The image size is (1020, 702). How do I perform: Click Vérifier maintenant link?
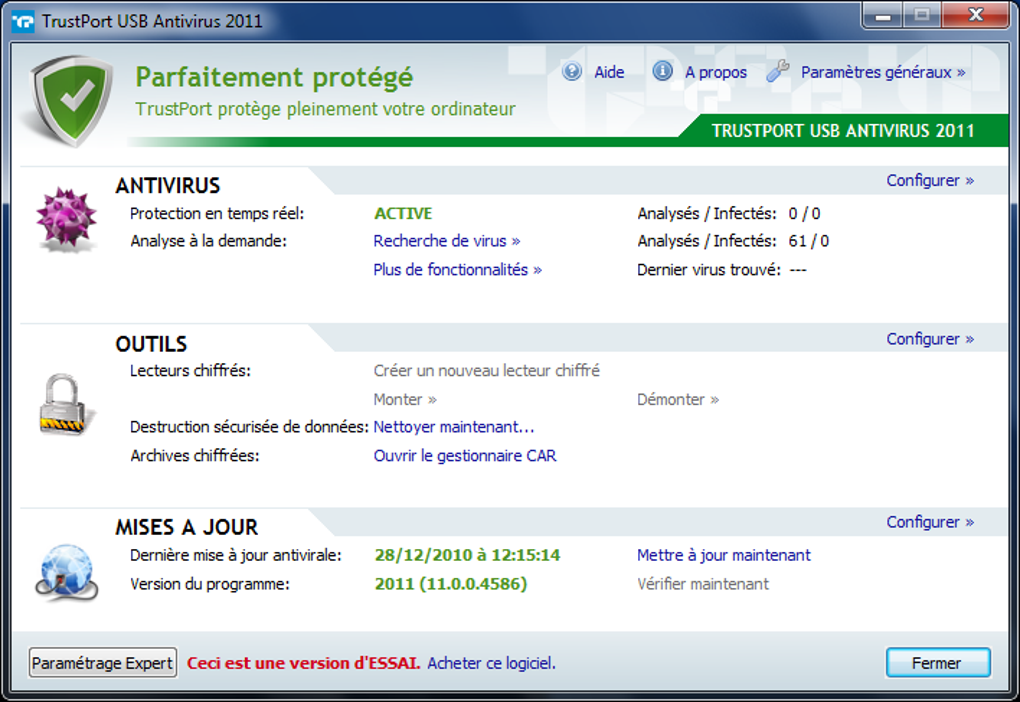(703, 584)
